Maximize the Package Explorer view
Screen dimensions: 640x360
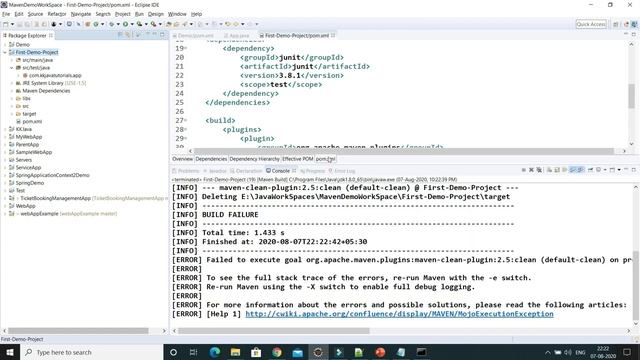(162, 35)
